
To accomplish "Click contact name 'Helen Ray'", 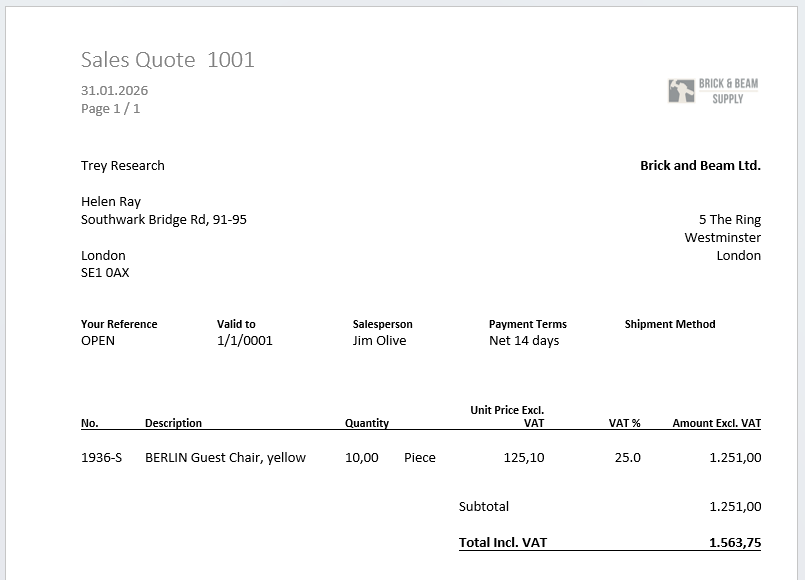I will pos(111,202).
